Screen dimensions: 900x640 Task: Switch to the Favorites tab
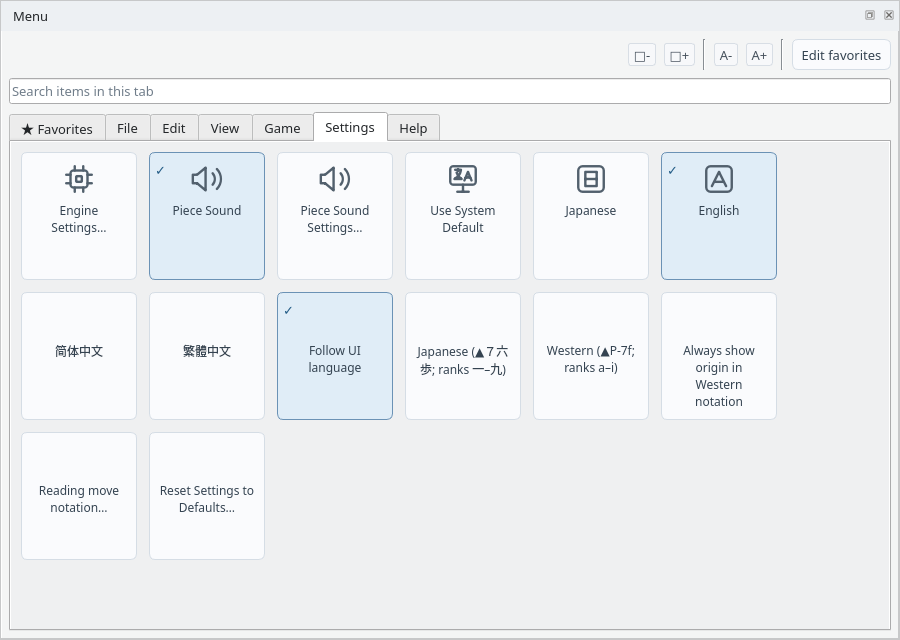[x=57, y=129]
